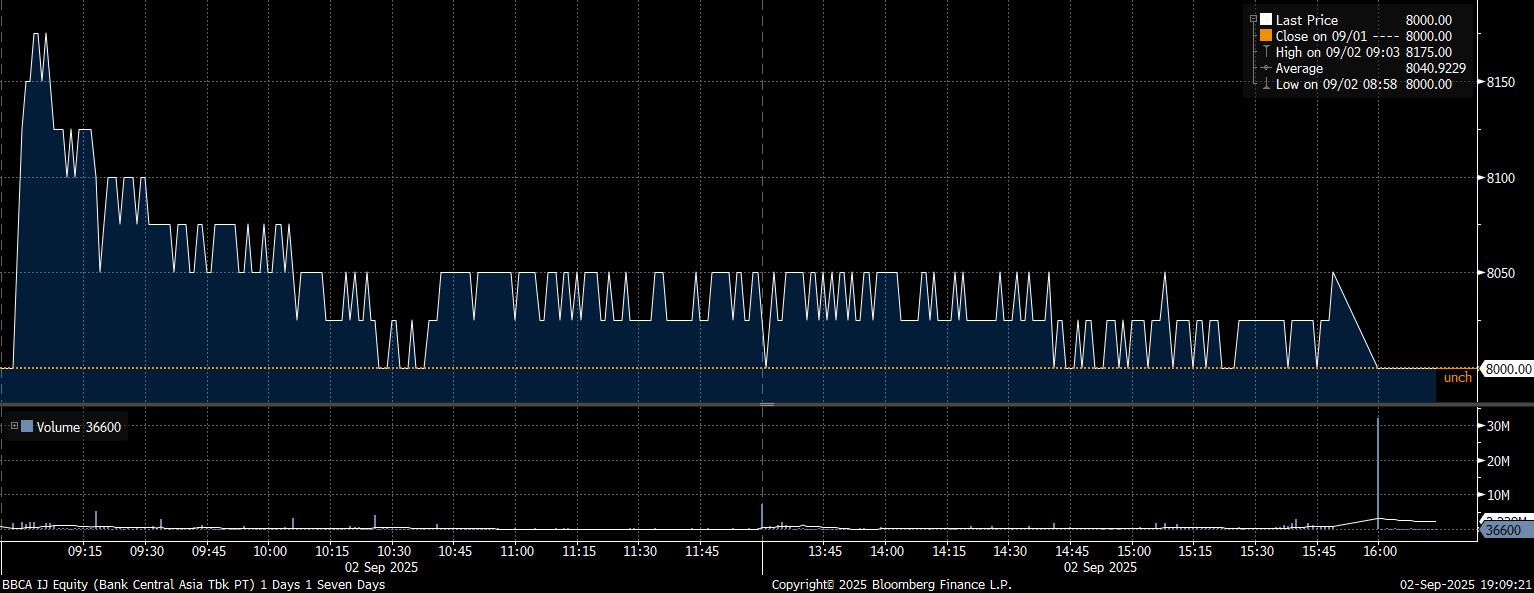This screenshot has width=1534, height=593.
Task: Click the blue Volume series swatch
Action: click(x=27, y=427)
